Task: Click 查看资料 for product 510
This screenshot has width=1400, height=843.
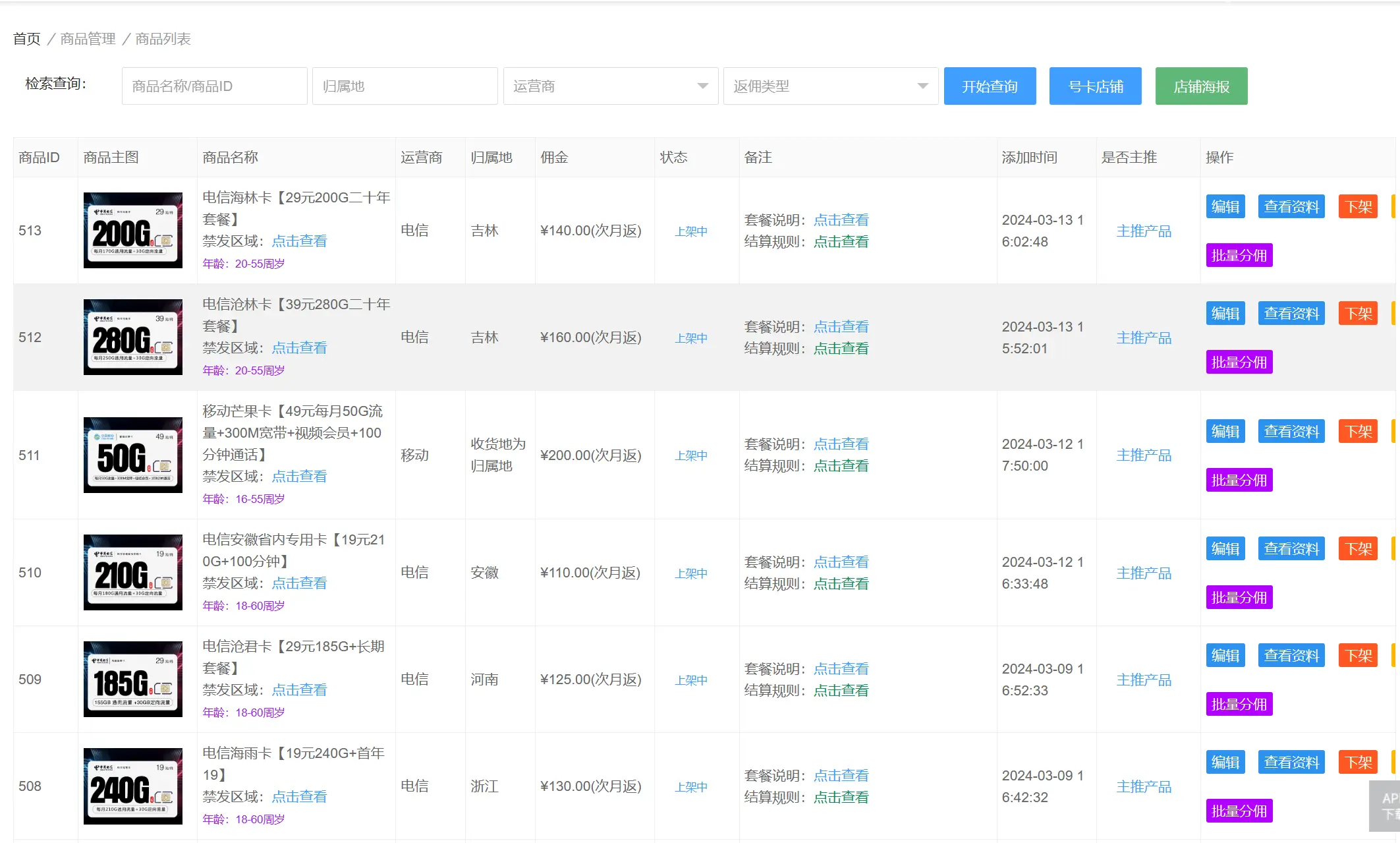Action: coord(1291,548)
